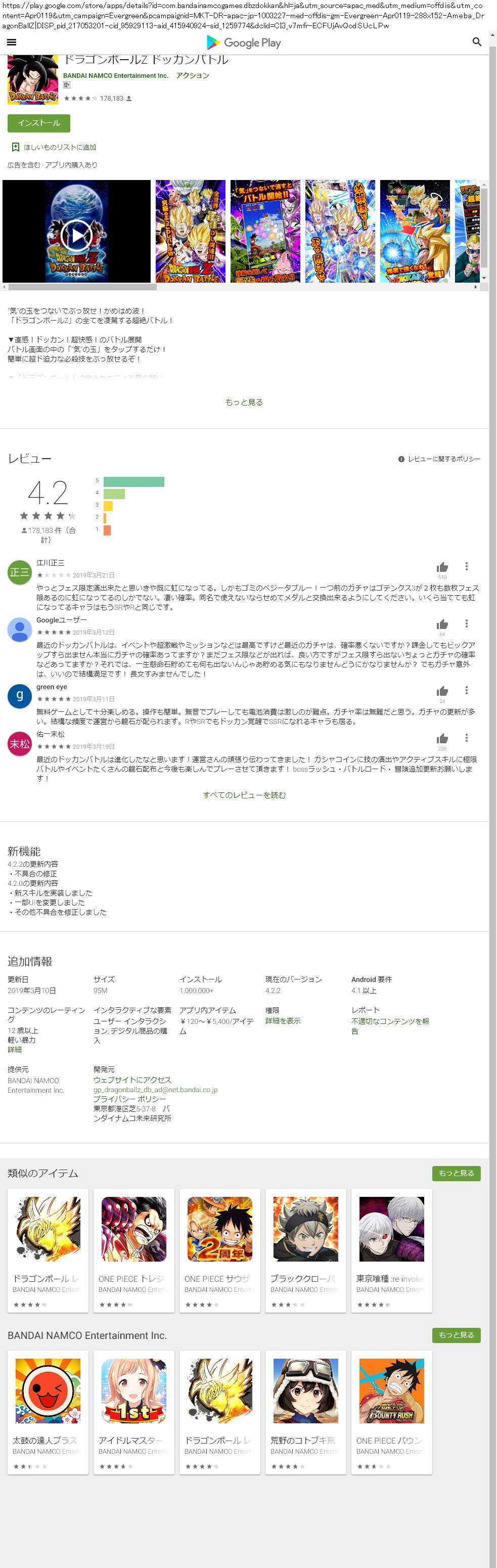Click the 5-star rating bar

coord(134,481)
